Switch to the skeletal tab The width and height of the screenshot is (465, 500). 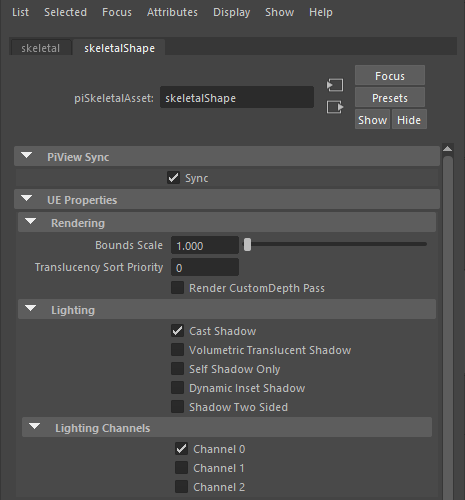[41, 48]
